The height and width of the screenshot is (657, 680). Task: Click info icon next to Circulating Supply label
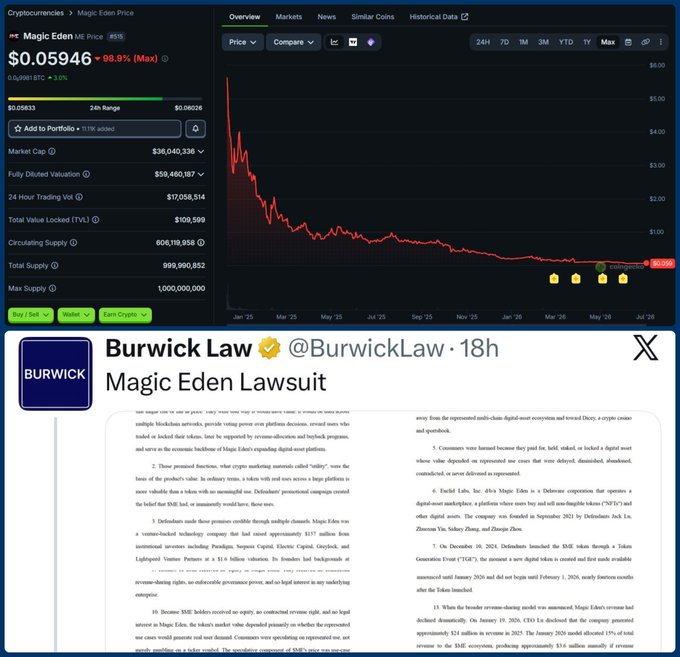tap(73, 242)
